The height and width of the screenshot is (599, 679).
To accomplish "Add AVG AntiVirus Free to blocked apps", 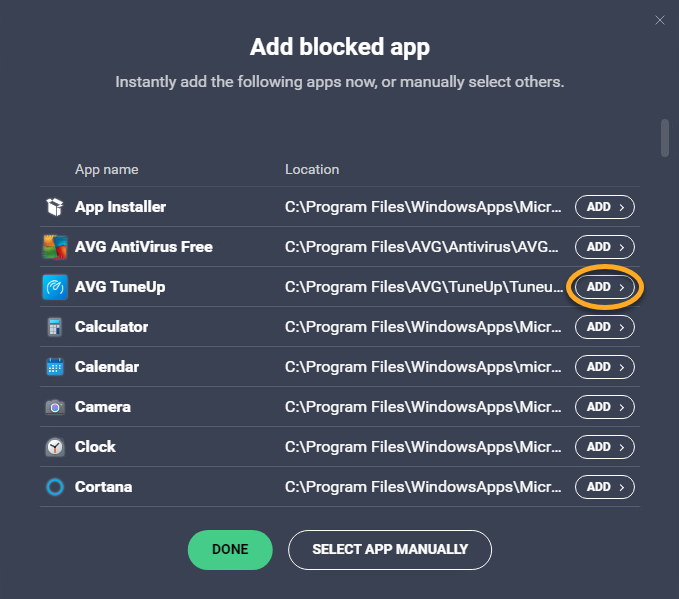I will tap(604, 247).
